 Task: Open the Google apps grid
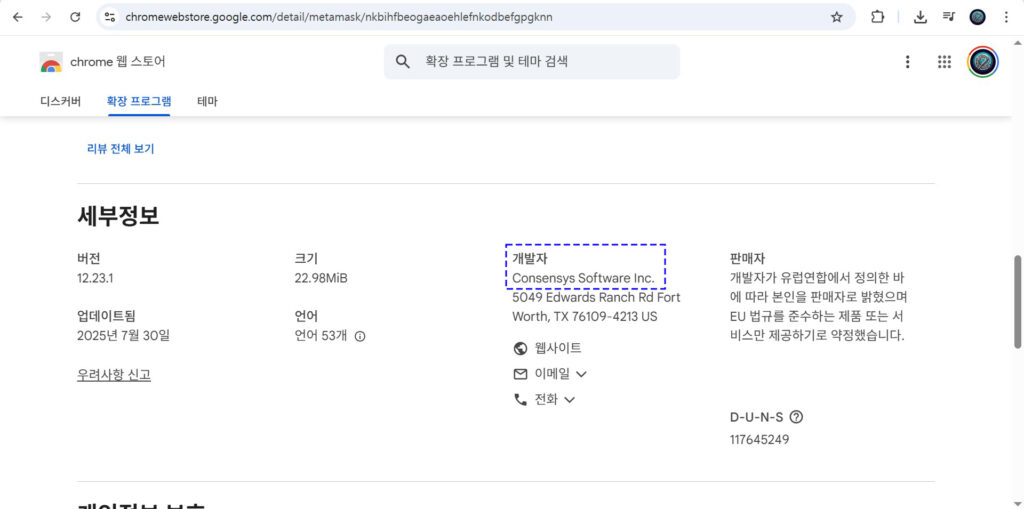(x=944, y=62)
